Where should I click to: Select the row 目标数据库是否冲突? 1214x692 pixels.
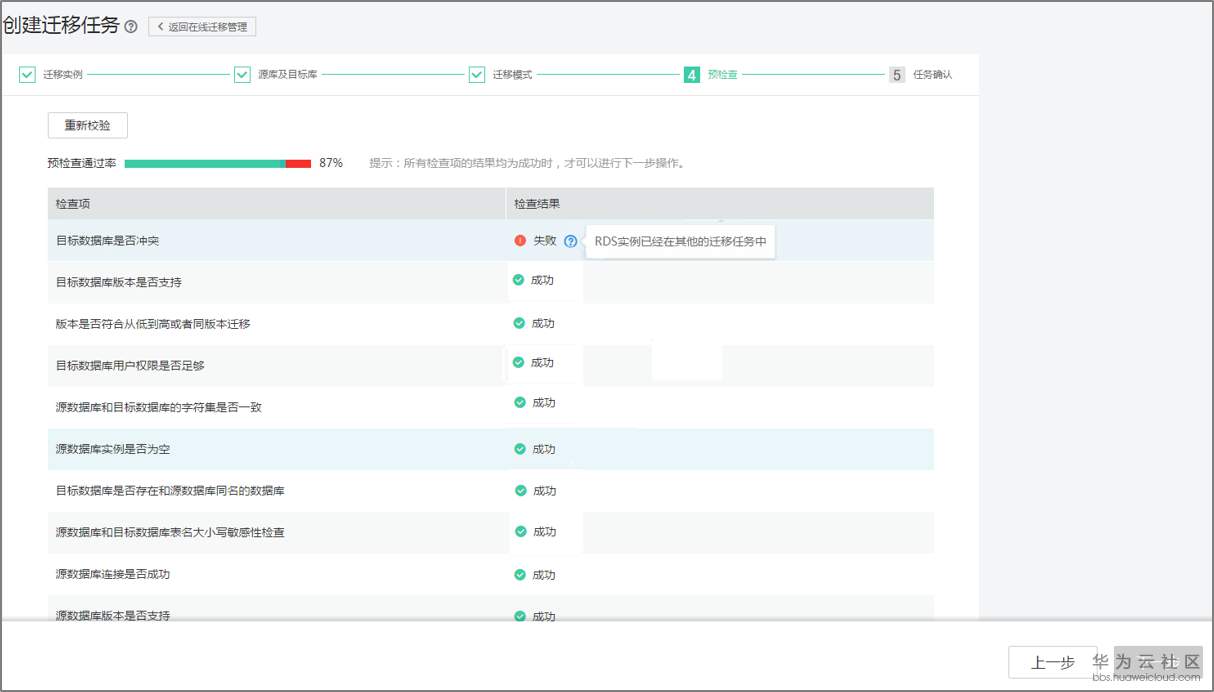[491, 241]
